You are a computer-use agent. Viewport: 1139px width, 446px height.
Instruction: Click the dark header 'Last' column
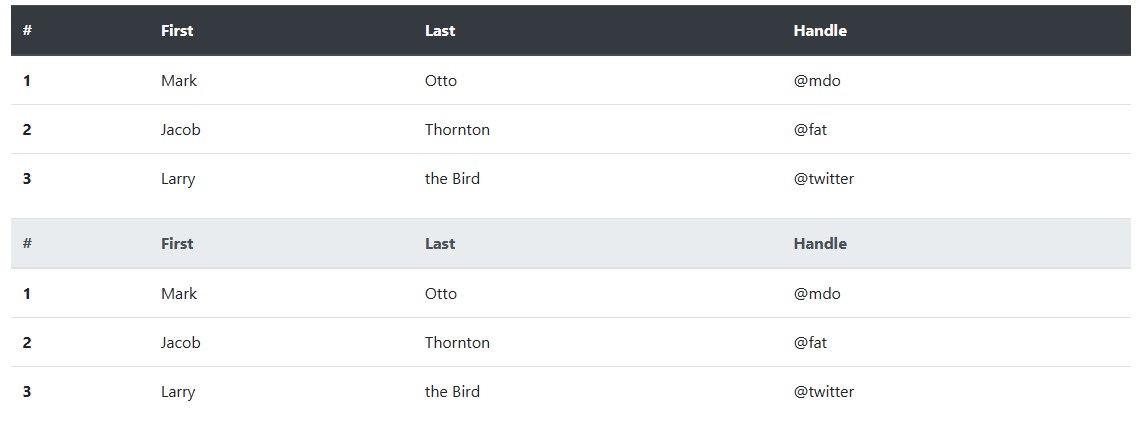(440, 31)
